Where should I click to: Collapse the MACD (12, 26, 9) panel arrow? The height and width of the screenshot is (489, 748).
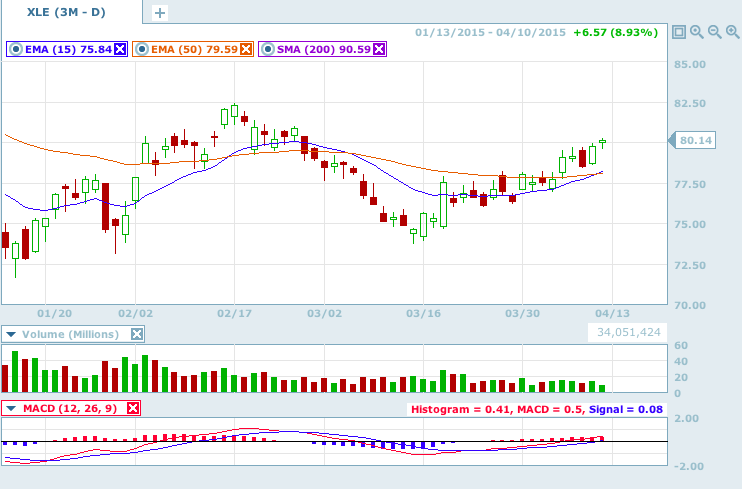11,408
